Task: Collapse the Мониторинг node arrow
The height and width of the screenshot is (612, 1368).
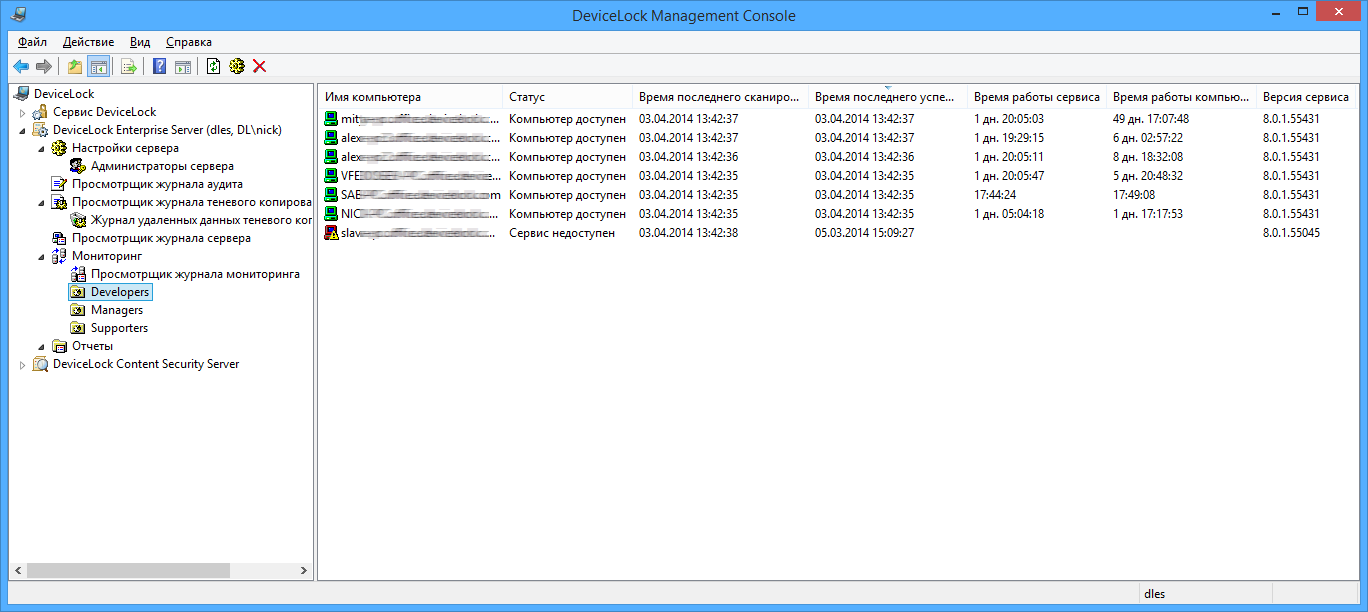Action: click(x=41, y=256)
